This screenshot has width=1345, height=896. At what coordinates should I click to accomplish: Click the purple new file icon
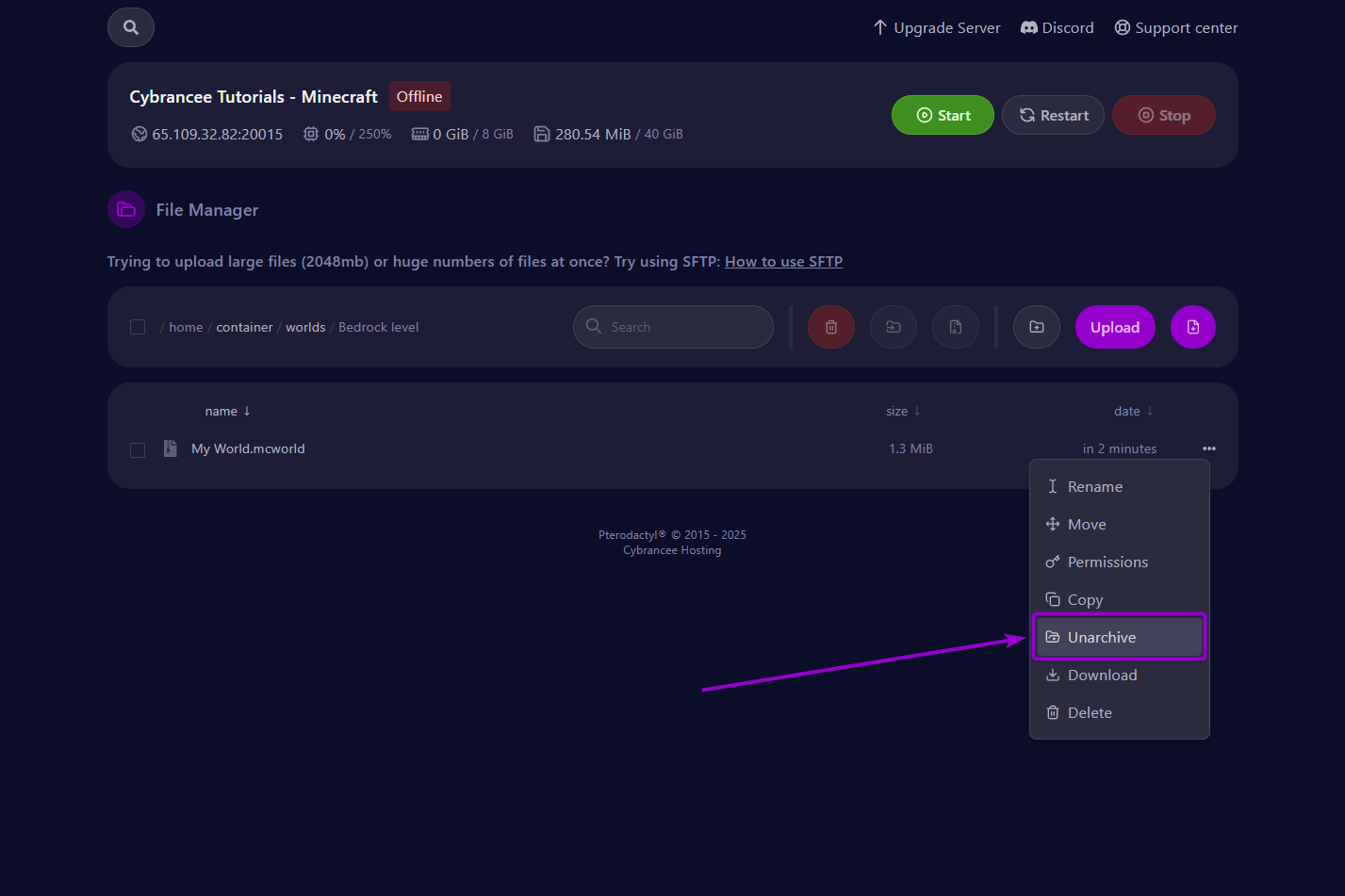pos(1192,327)
